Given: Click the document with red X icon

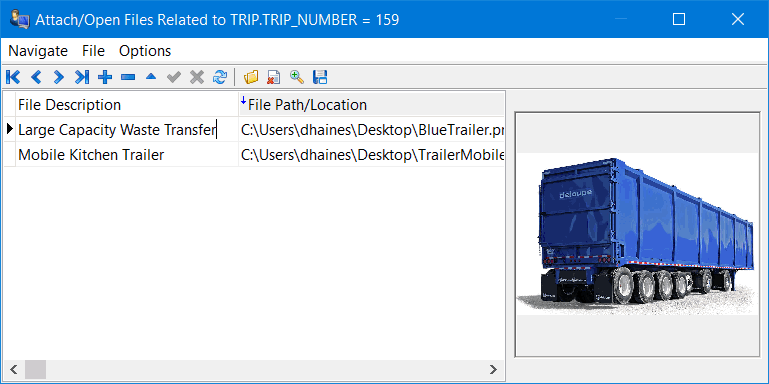Looking at the screenshot, I should pos(274,77).
